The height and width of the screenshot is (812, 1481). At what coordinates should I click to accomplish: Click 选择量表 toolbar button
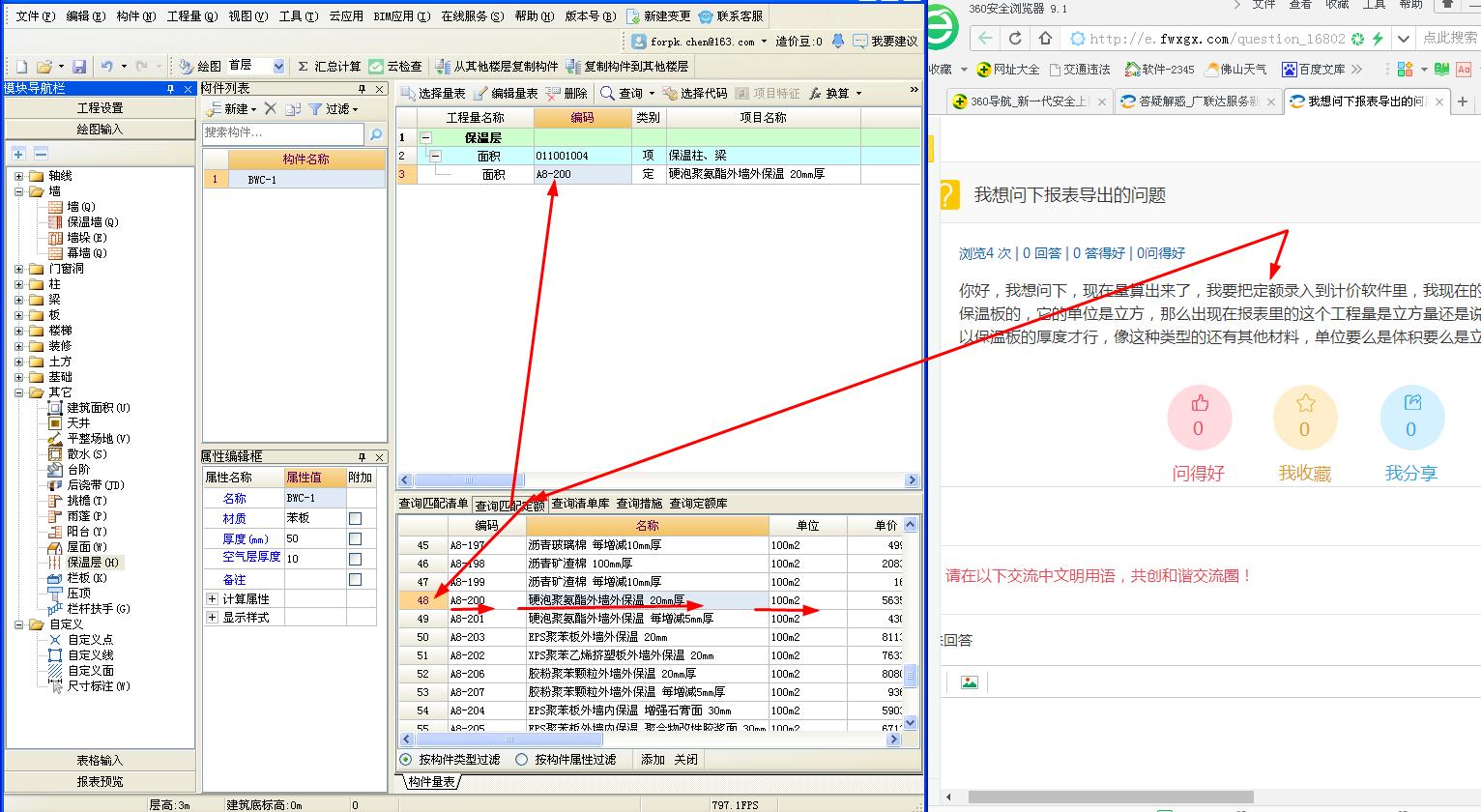(x=433, y=94)
